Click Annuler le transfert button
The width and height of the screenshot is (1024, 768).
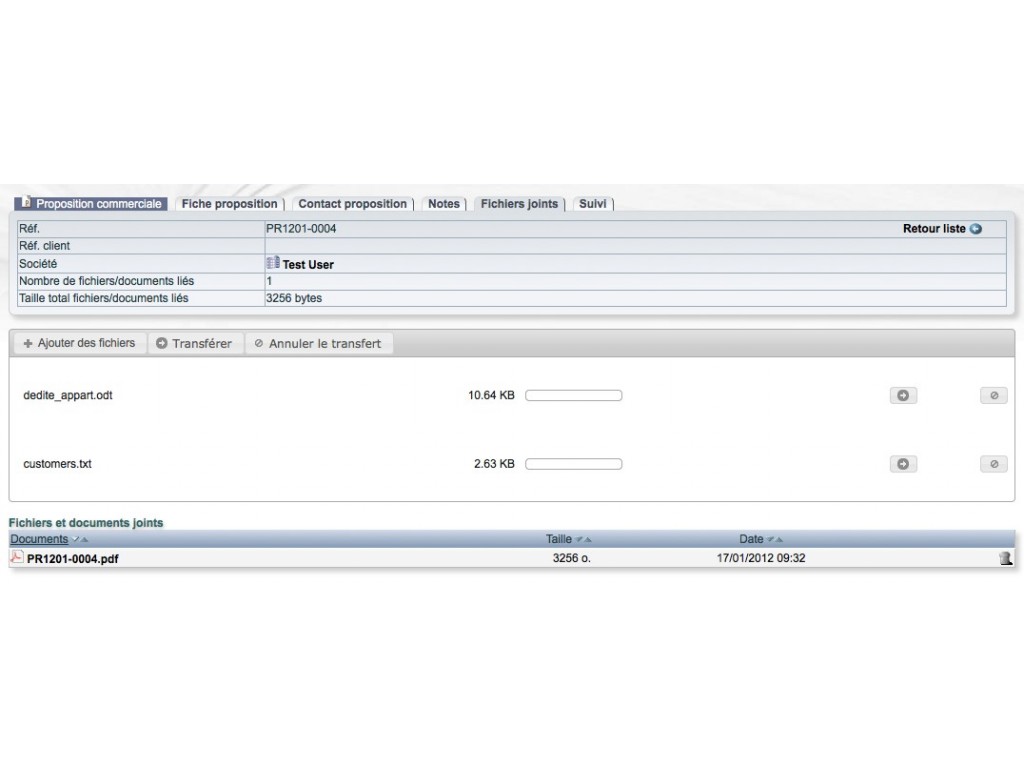[x=318, y=343]
